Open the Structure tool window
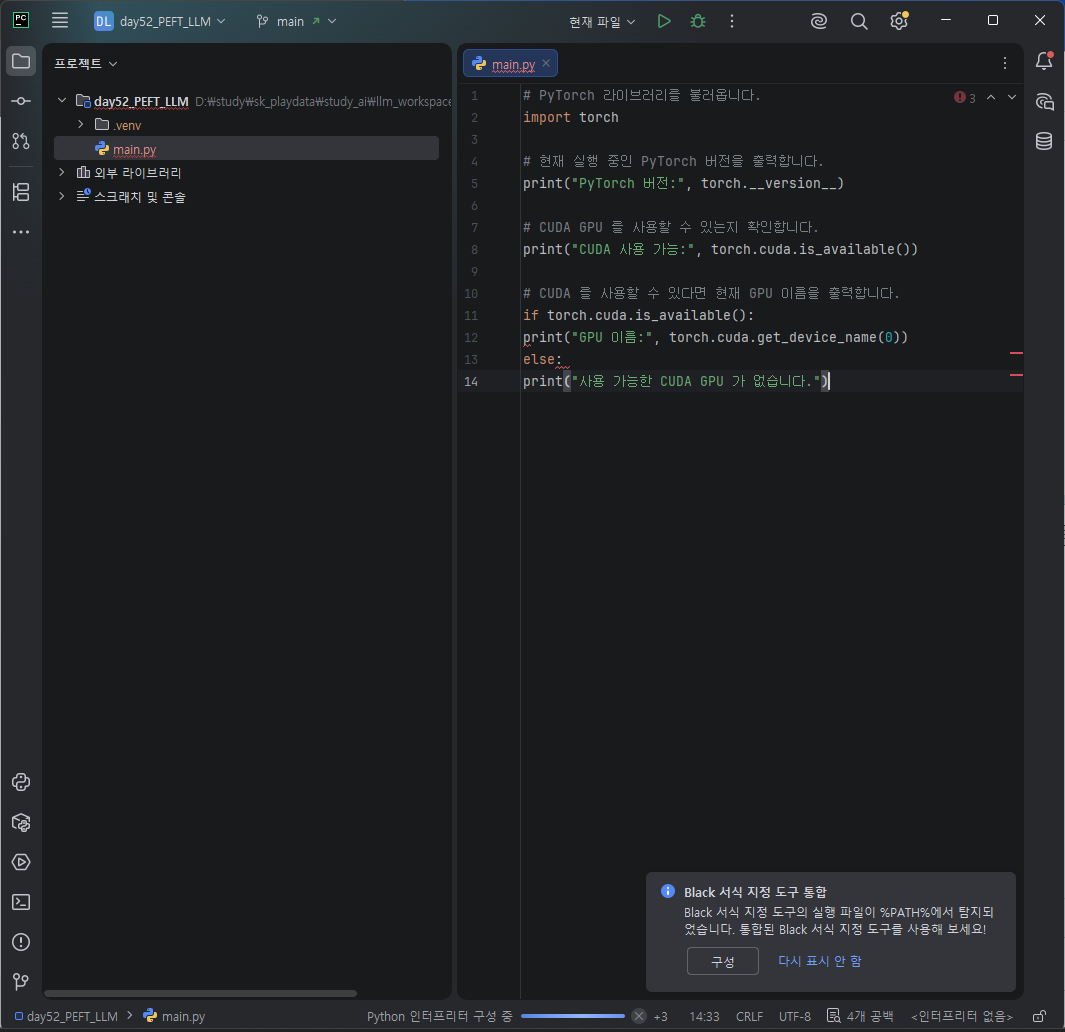The height and width of the screenshot is (1032, 1065). pos(21,192)
